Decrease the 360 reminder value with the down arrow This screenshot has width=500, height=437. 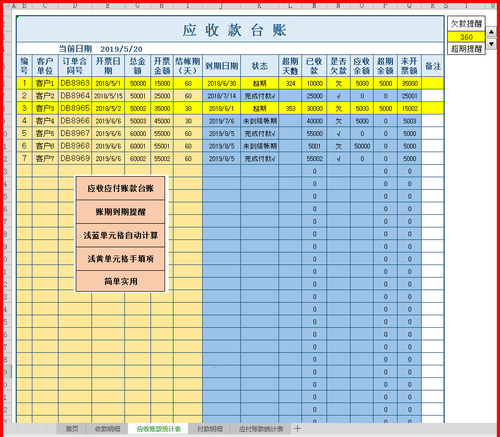(x=491, y=44)
